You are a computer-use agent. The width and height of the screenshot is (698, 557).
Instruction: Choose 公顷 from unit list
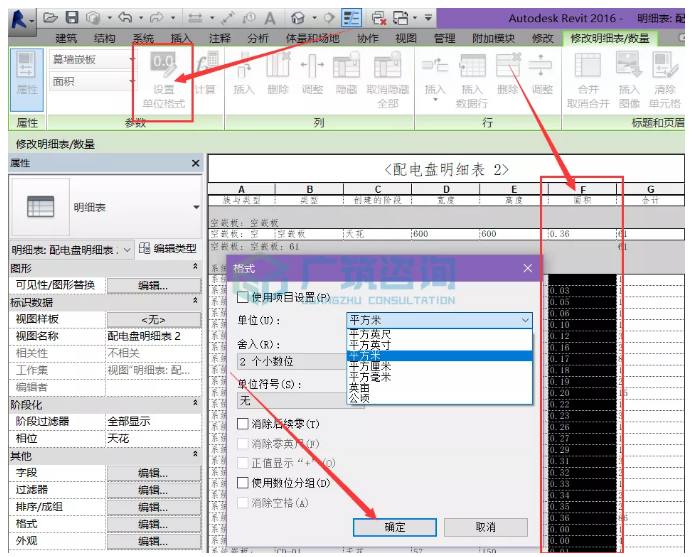click(439, 398)
